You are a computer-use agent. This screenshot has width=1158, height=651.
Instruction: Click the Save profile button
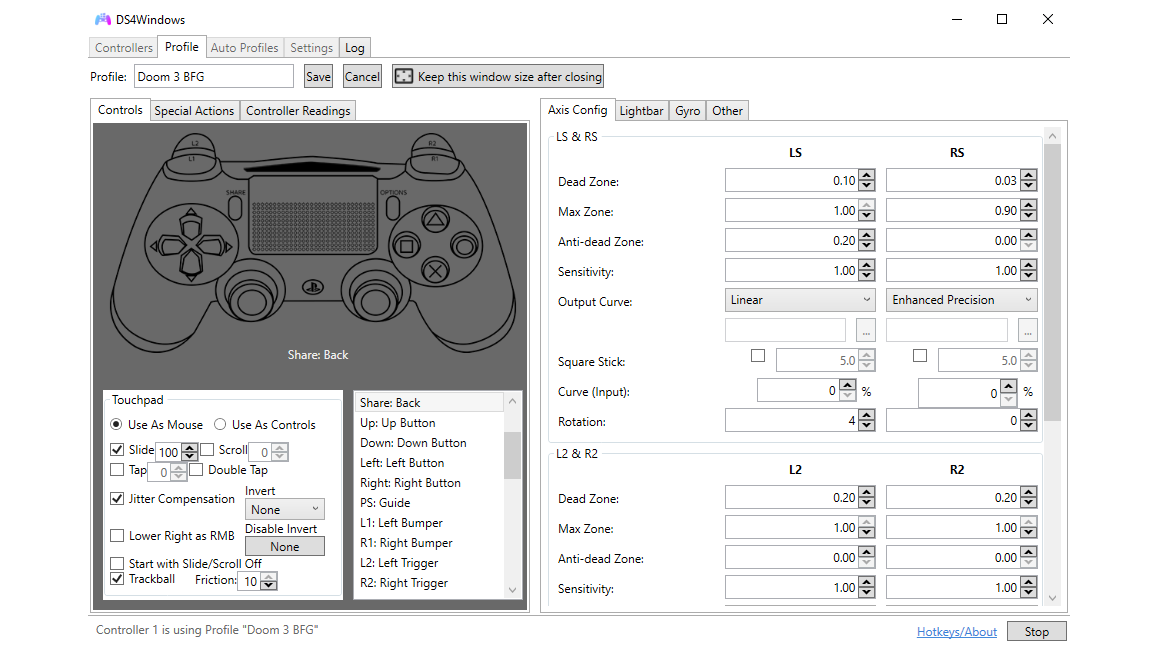point(318,77)
